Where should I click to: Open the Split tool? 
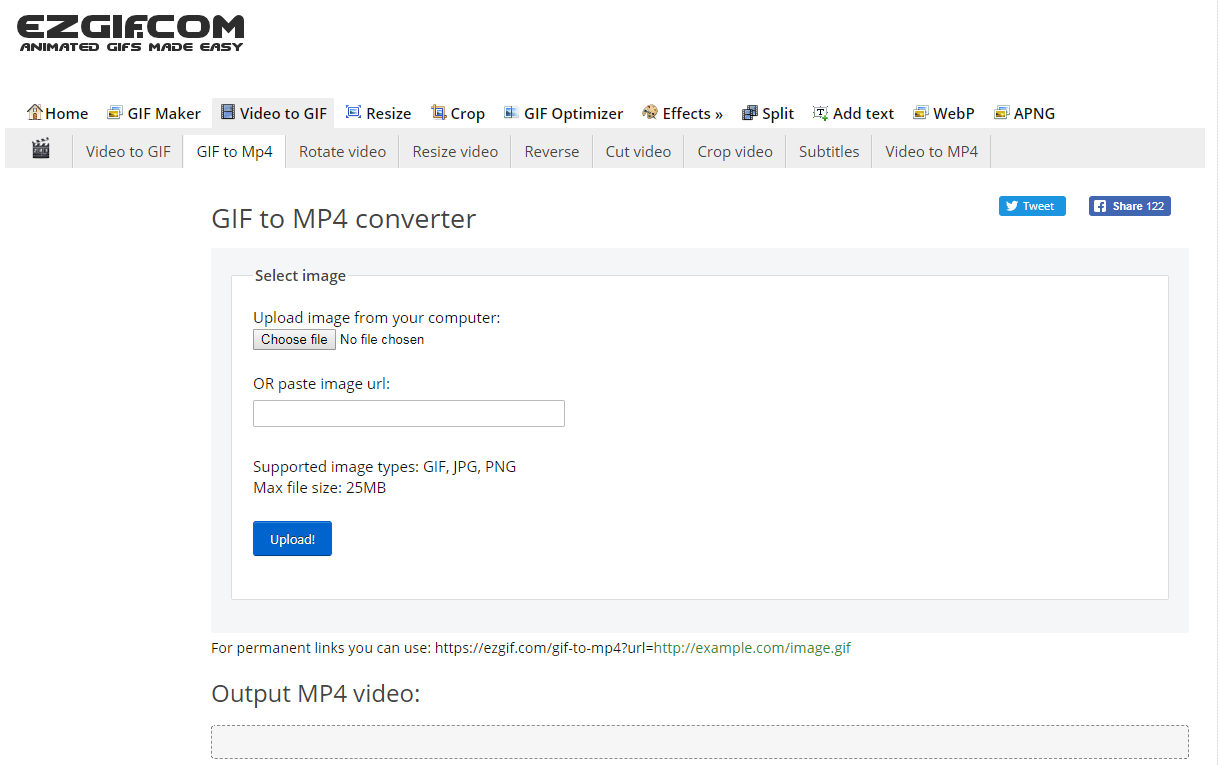coord(768,113)
